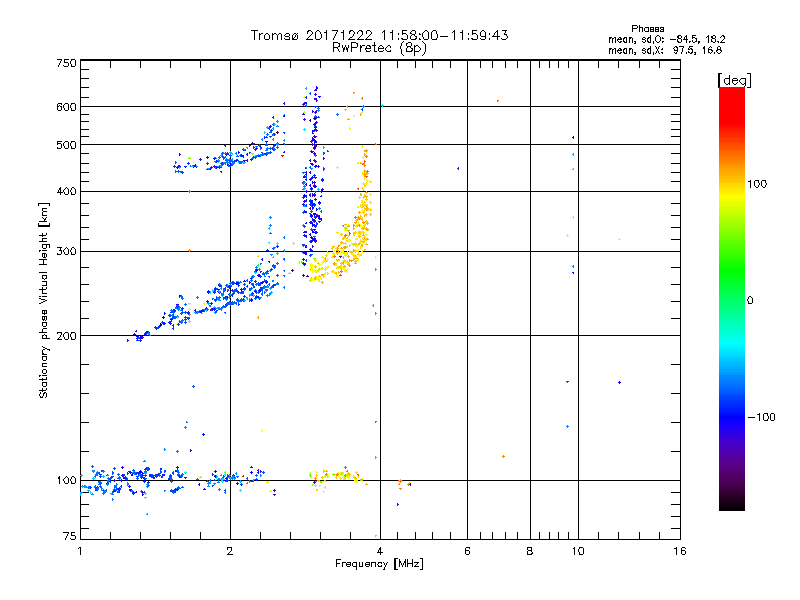This screenshot has width=800, height=600.
Task: Click the y-axis tick label '600'
Action: coord(66,107)
